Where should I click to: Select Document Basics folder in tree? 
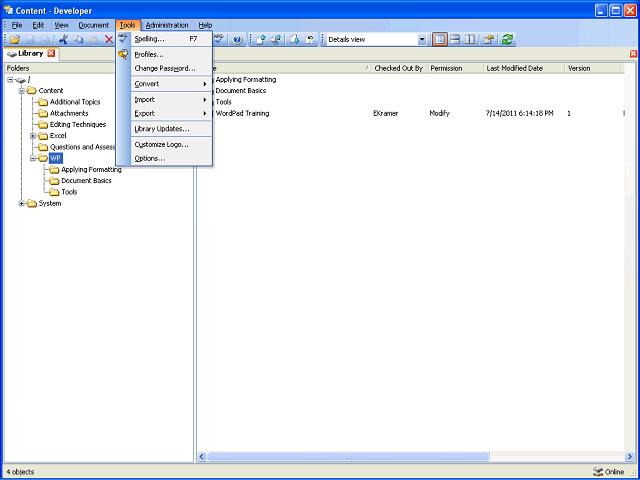pyautogui.click(x=86, y=181)
